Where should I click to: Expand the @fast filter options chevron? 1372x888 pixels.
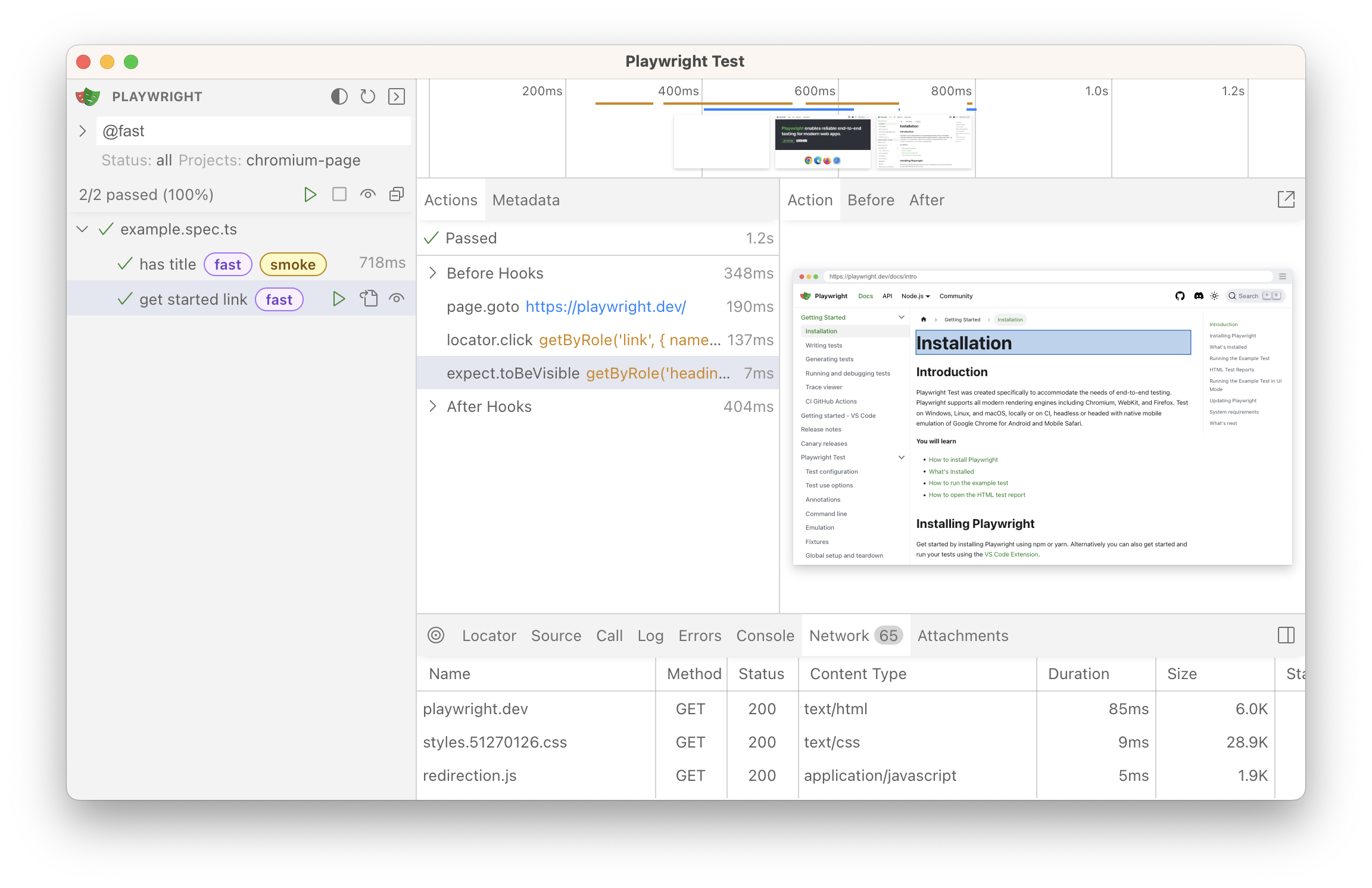tap(83, 131)
